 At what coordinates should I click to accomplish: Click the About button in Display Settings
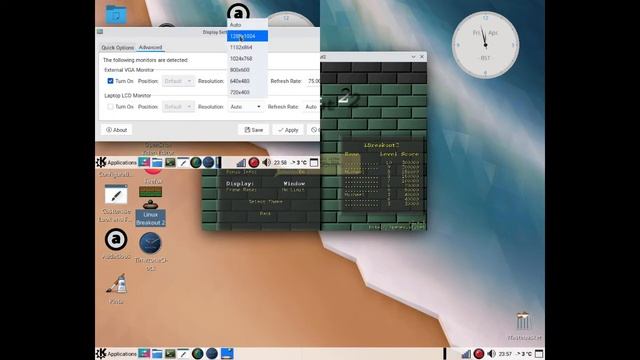[116, 130]
